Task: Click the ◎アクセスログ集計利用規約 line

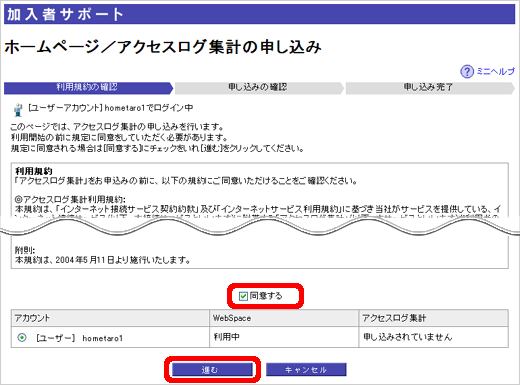Action: click(70, 200)
